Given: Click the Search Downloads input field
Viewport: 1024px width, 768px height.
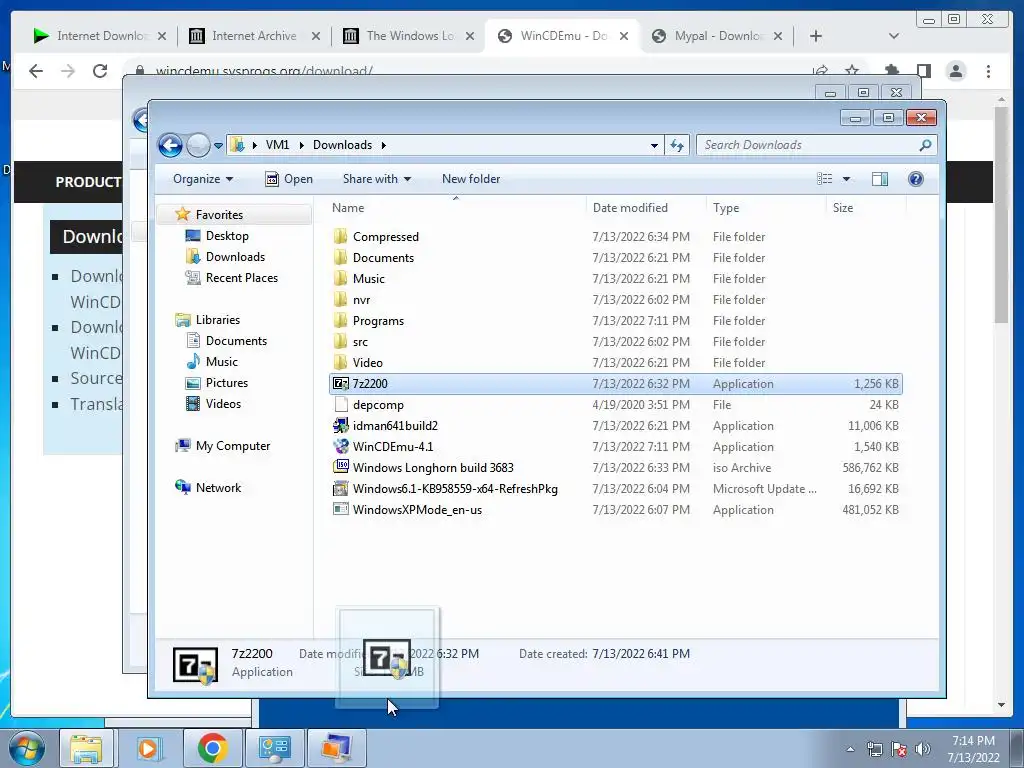Looking at the screenshot, I should tap(807, 145).
